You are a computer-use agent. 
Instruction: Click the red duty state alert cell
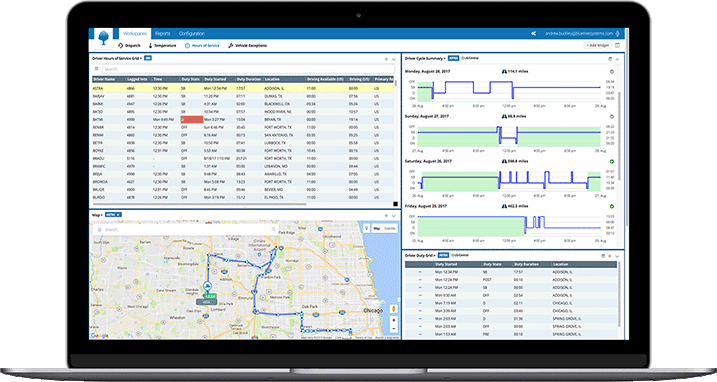(x=192, y=119)
